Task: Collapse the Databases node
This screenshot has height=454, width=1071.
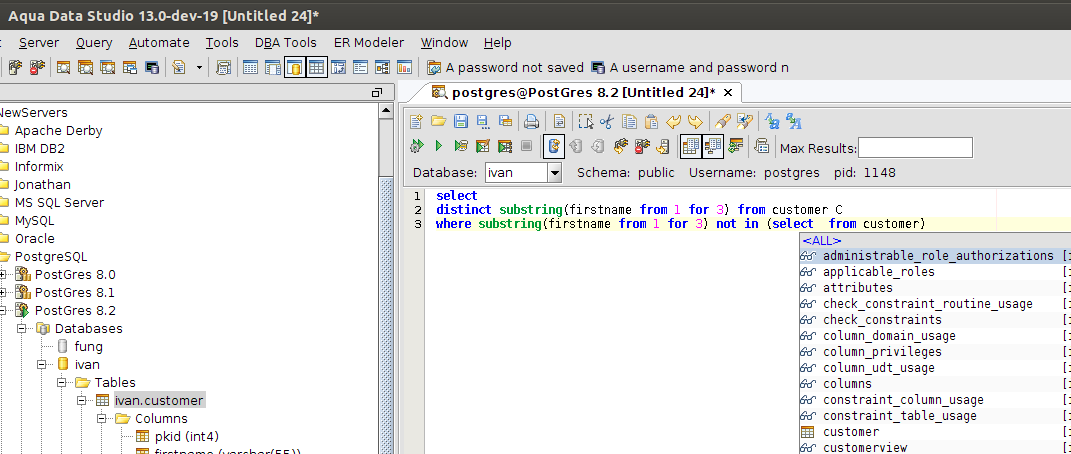Action: click(x=22, y=328)
